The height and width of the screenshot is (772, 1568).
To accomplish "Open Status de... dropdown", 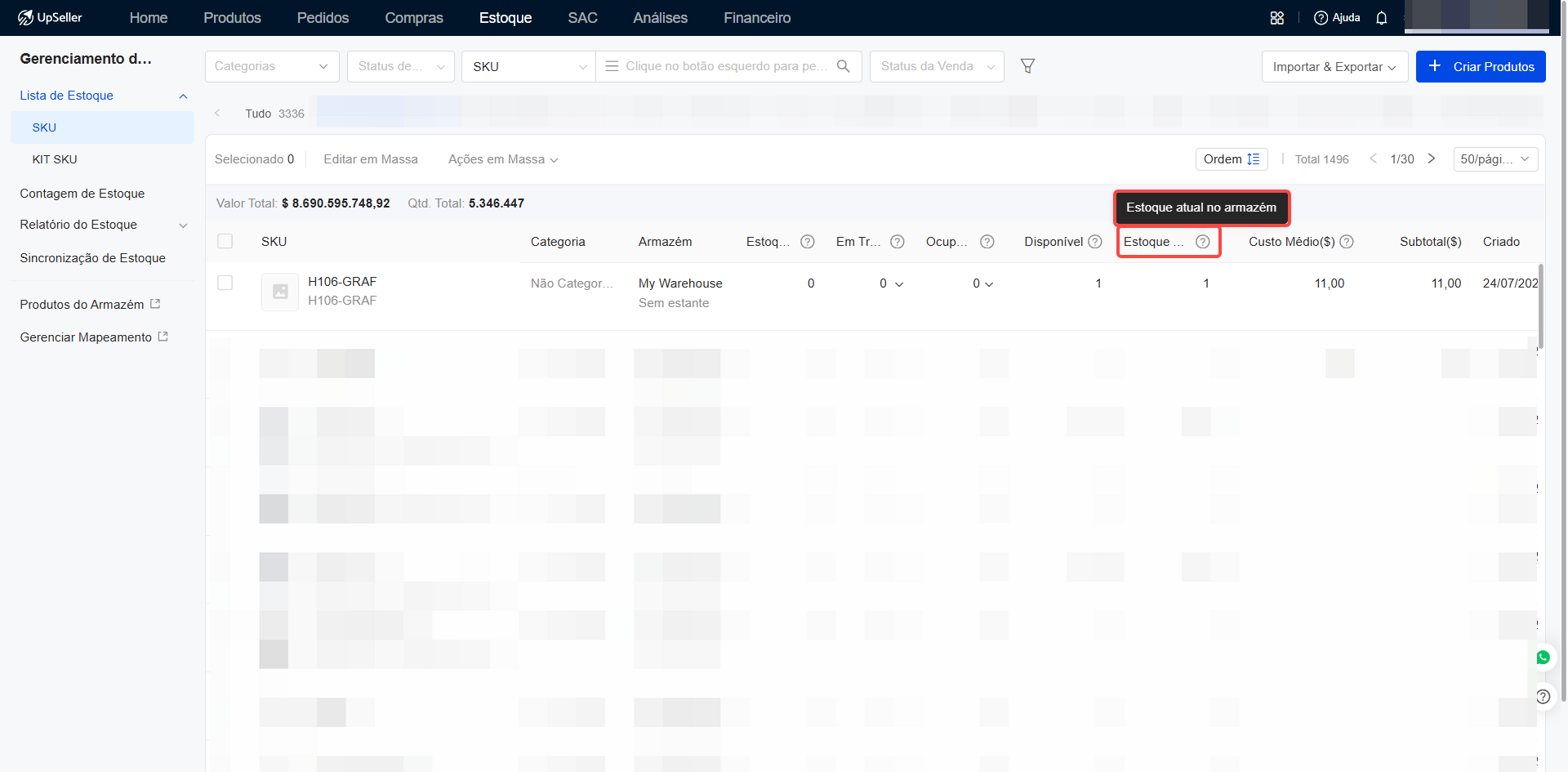I will coord(401,66).
